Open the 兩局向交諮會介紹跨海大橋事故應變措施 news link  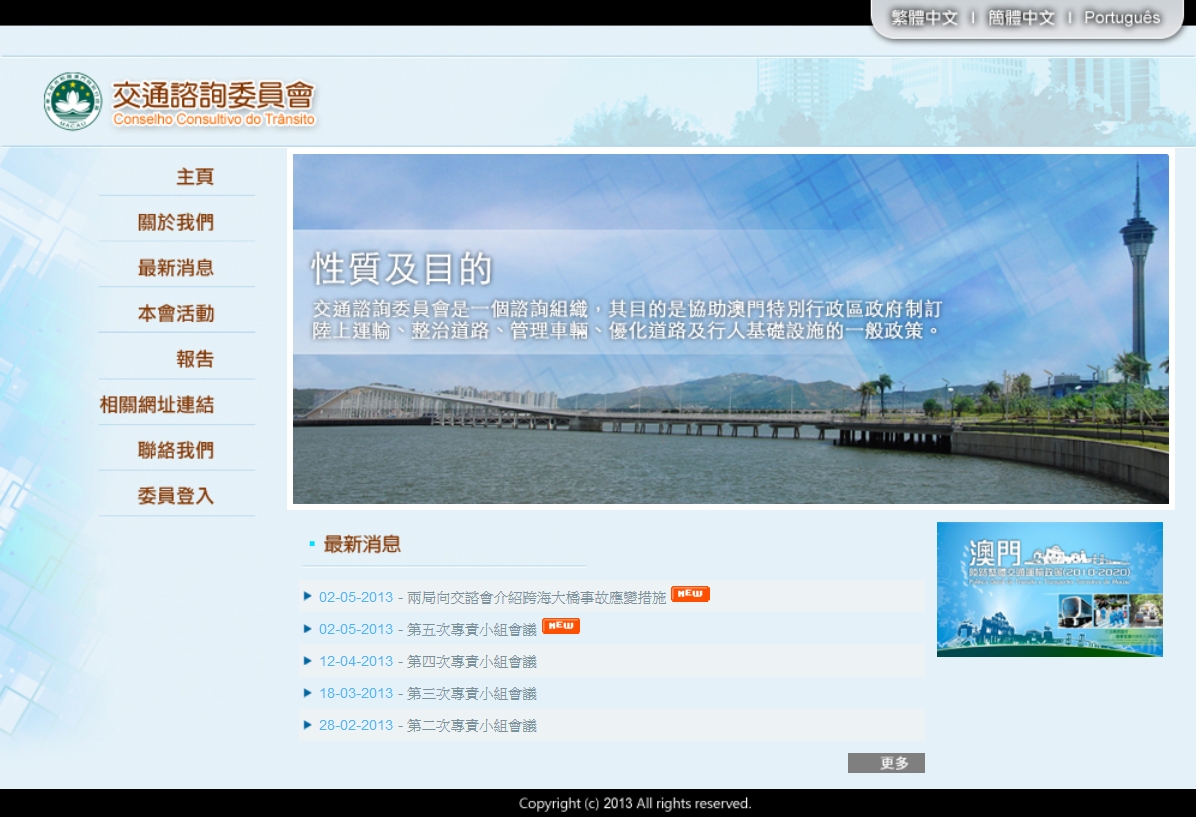tap(536, 597)
